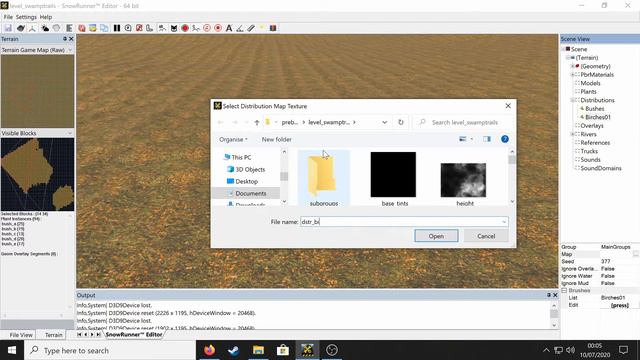
Task: Toggle auto-hide pin on Terrain panel
Action: (x=65, y=39)
